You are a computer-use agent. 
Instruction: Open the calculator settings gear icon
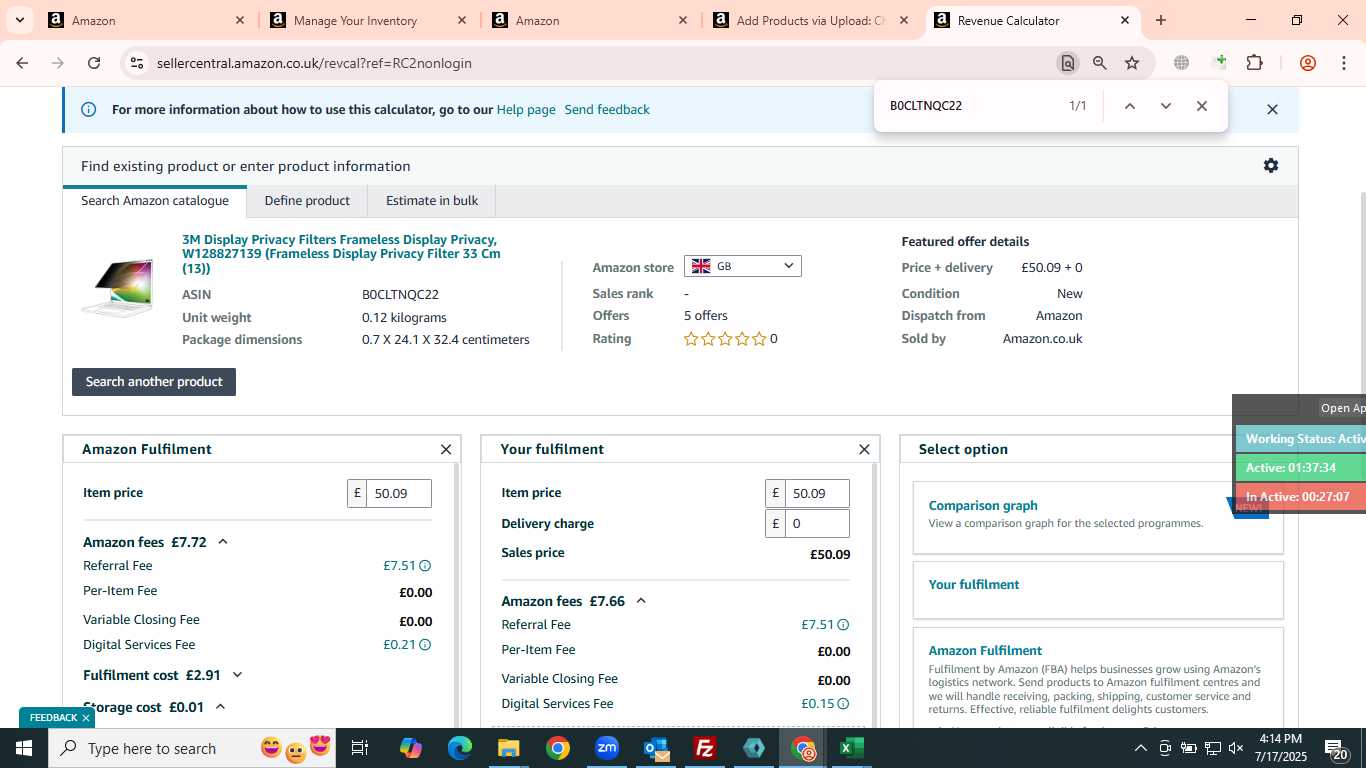click(1271, 166)
